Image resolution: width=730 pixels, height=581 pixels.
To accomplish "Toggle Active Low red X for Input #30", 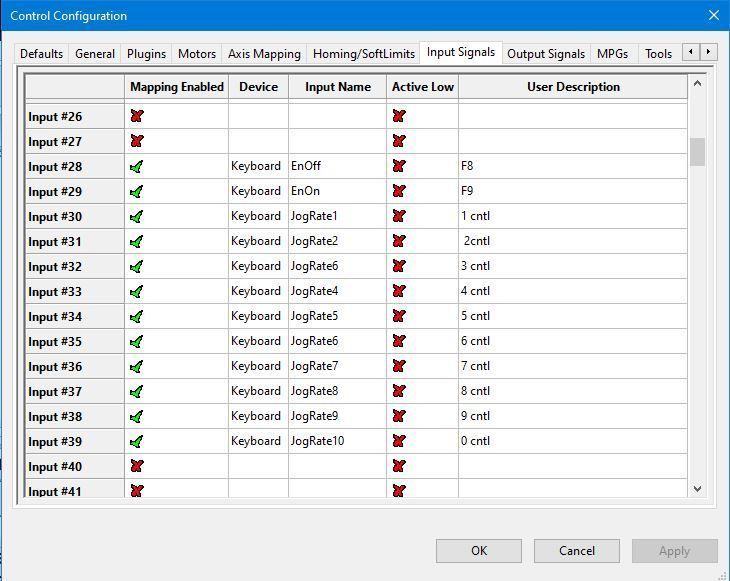I will (x=399, y=216).
